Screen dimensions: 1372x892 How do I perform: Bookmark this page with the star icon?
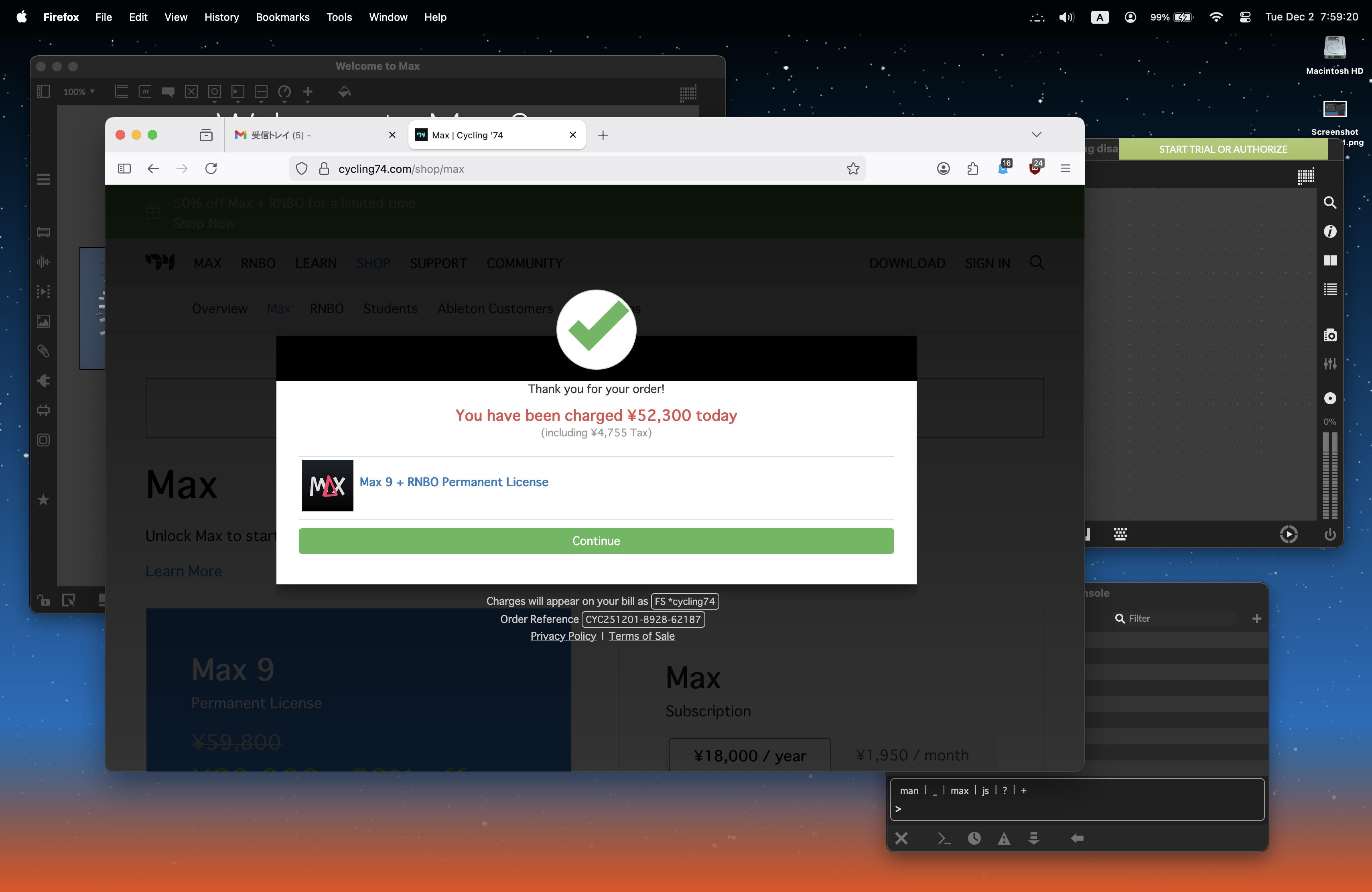tap(852, 168)
